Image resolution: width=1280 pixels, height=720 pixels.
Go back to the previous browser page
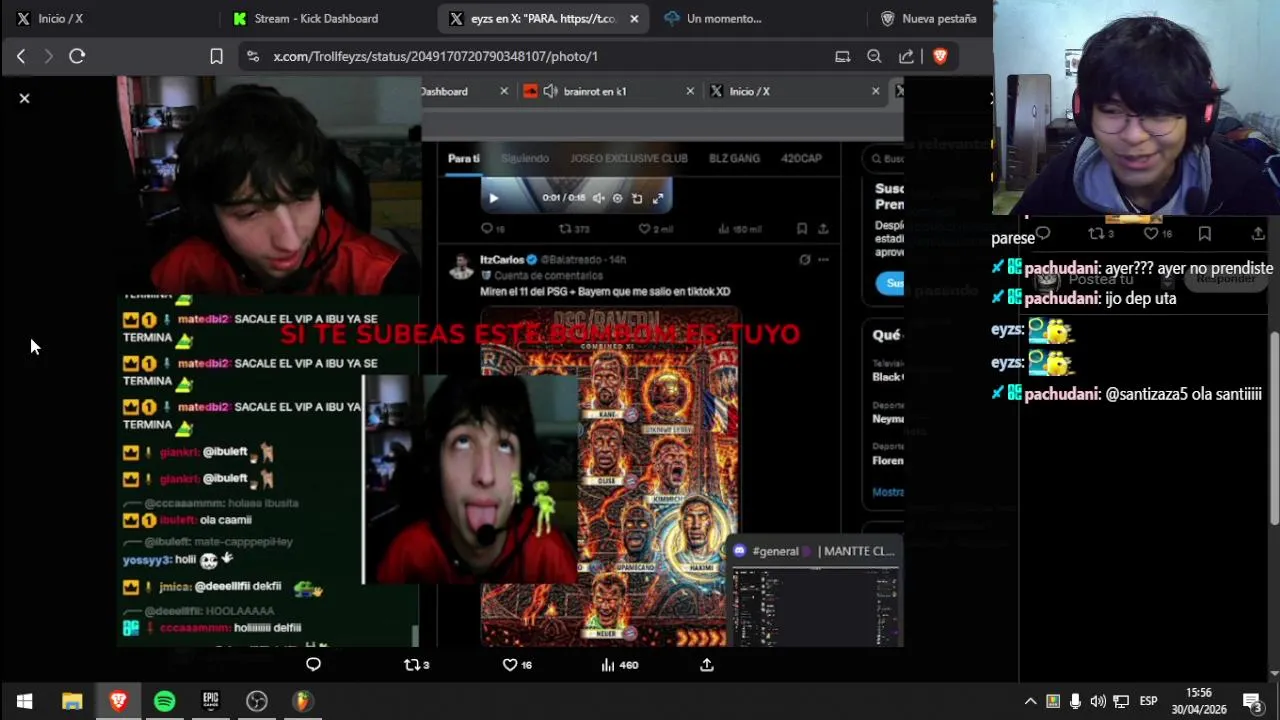click(21, 57)
